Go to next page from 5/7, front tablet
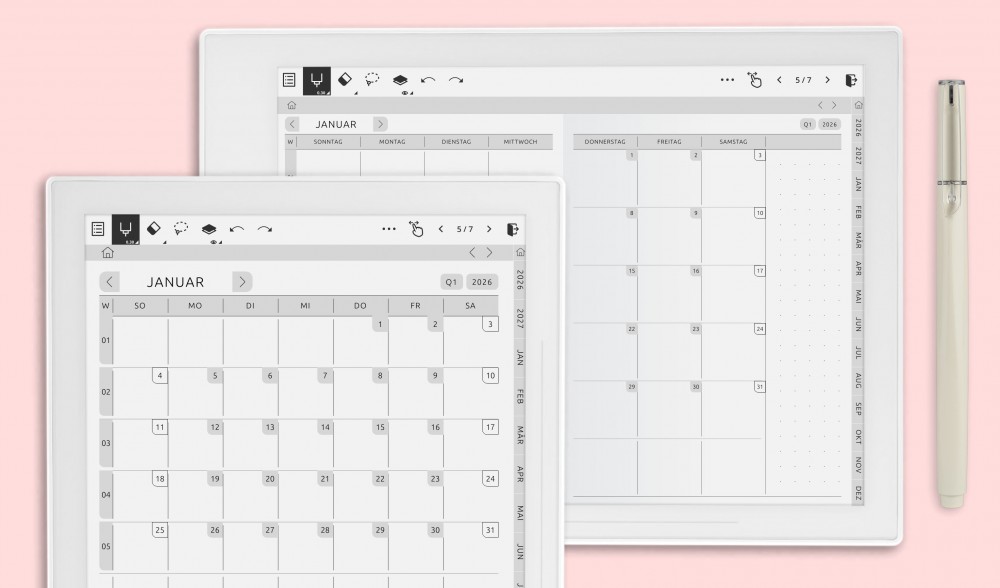 click(489, 229)
